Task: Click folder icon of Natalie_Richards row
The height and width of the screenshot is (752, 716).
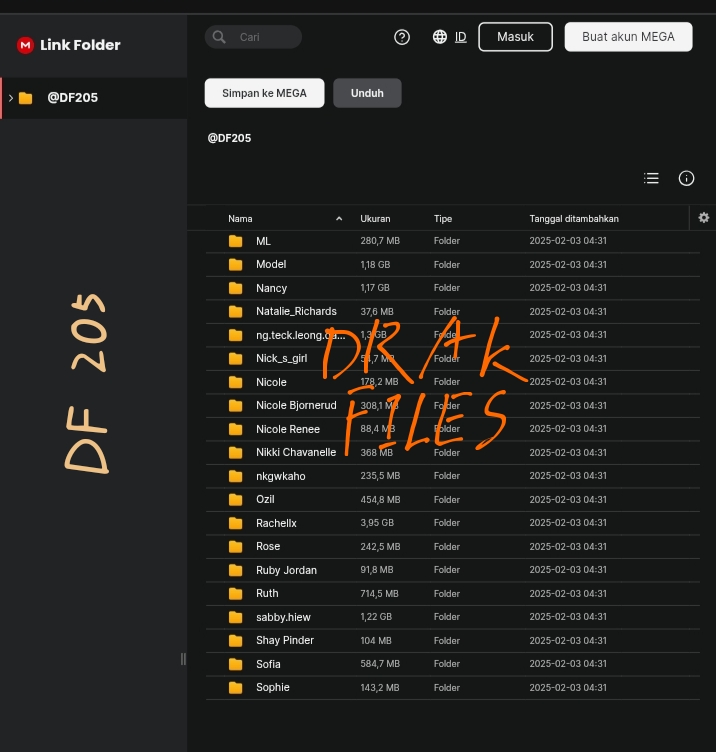Action: pos(235,312)
